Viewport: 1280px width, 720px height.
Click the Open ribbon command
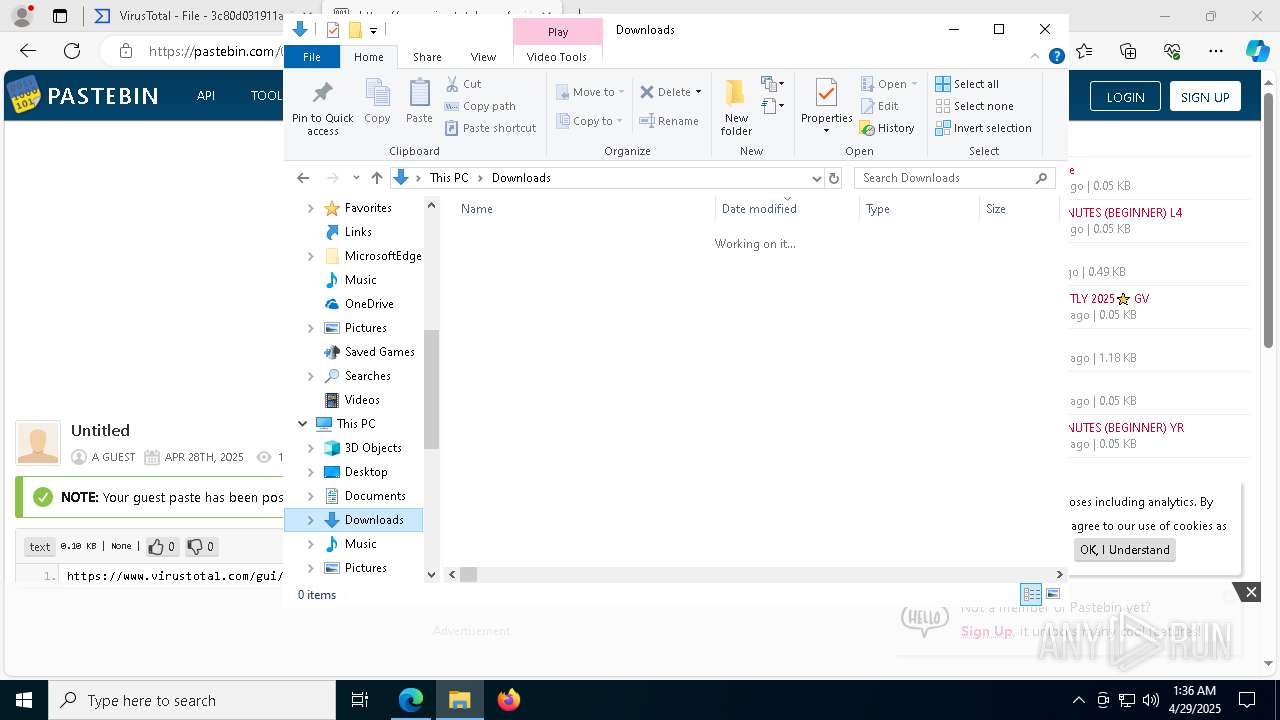pos(888,84)
